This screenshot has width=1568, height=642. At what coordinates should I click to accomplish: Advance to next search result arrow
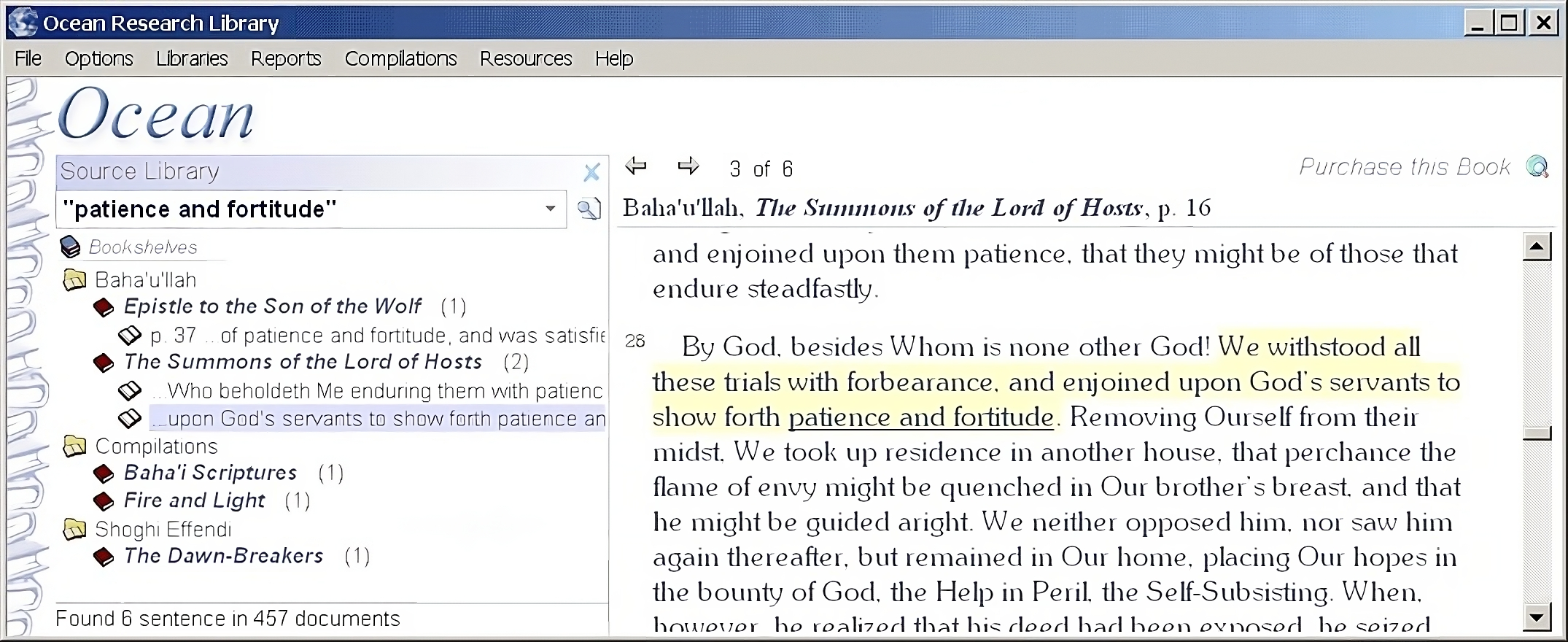click(688, 167)
